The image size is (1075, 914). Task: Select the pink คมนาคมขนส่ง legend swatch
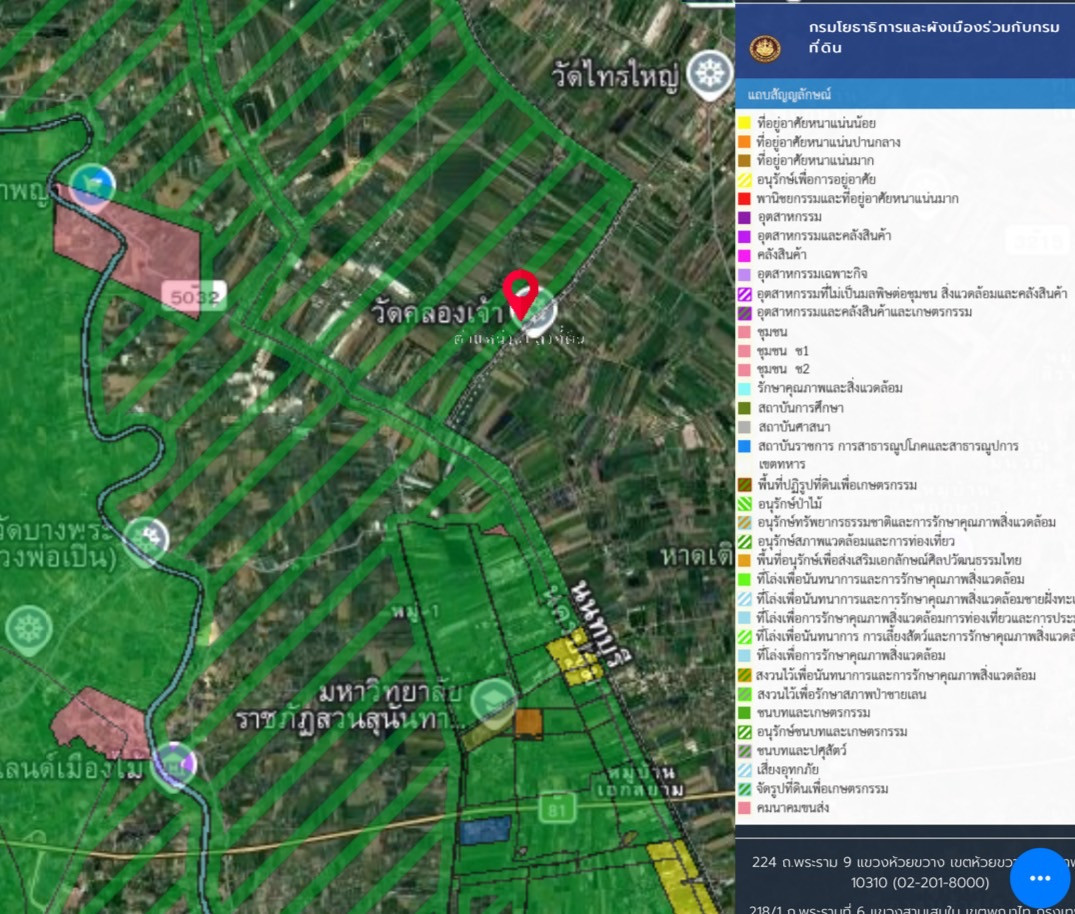coord(744,808)
